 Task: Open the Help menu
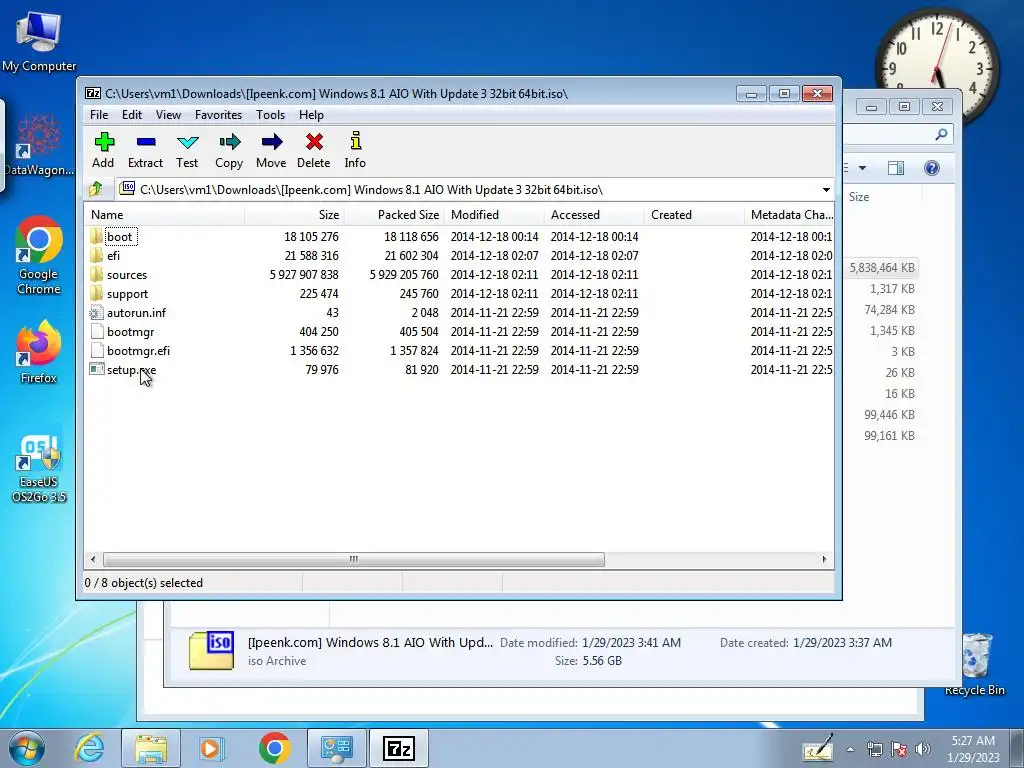pyautogui.click(x=312, y=114)
